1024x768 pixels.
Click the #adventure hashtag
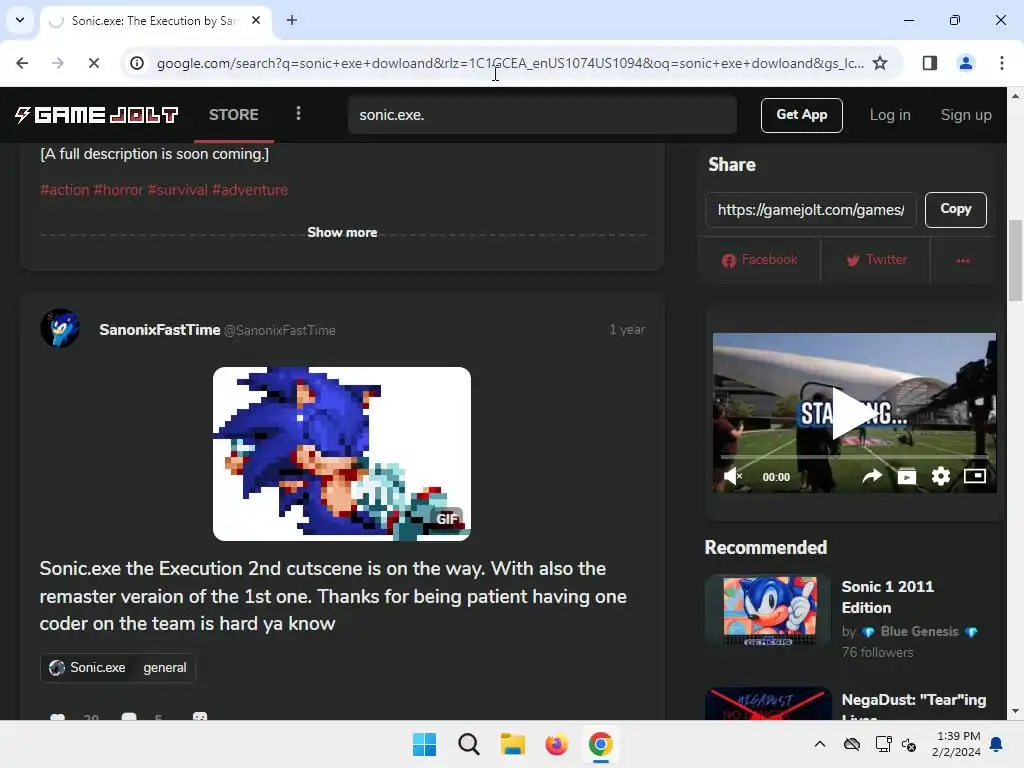tap(250, 190)
